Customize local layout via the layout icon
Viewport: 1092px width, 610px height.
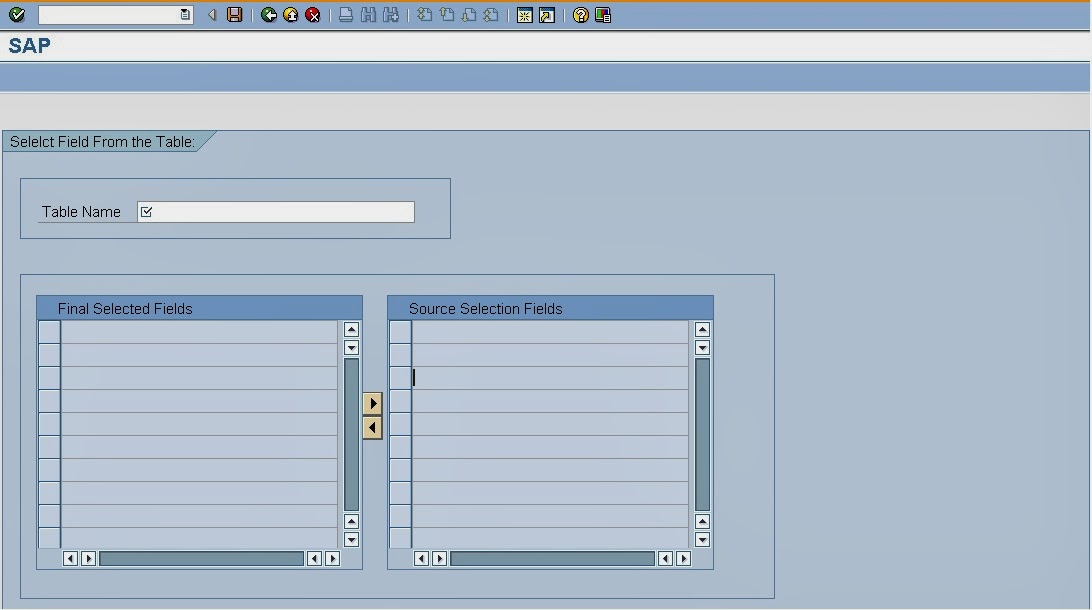click(600, 15)
